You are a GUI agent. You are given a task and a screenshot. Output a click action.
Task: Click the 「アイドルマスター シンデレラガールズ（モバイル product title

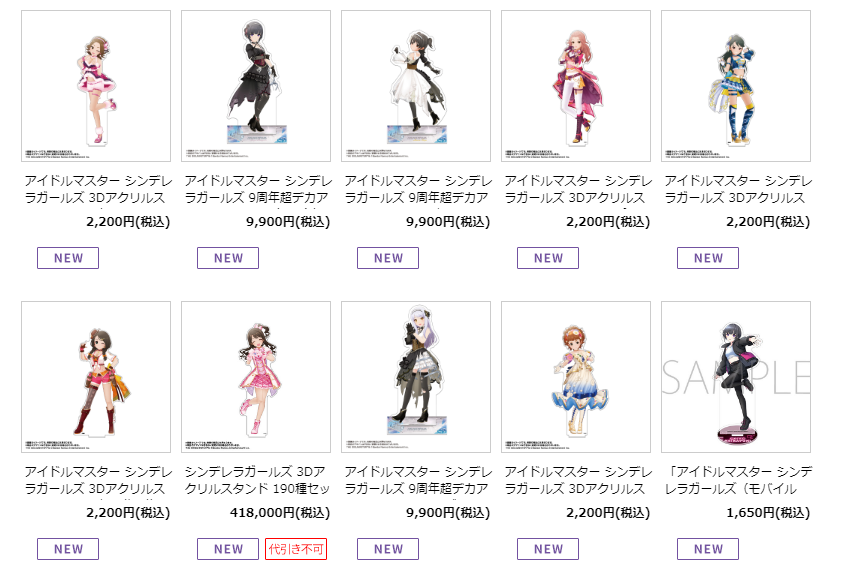pyautogui.click(x=738, y=480)
